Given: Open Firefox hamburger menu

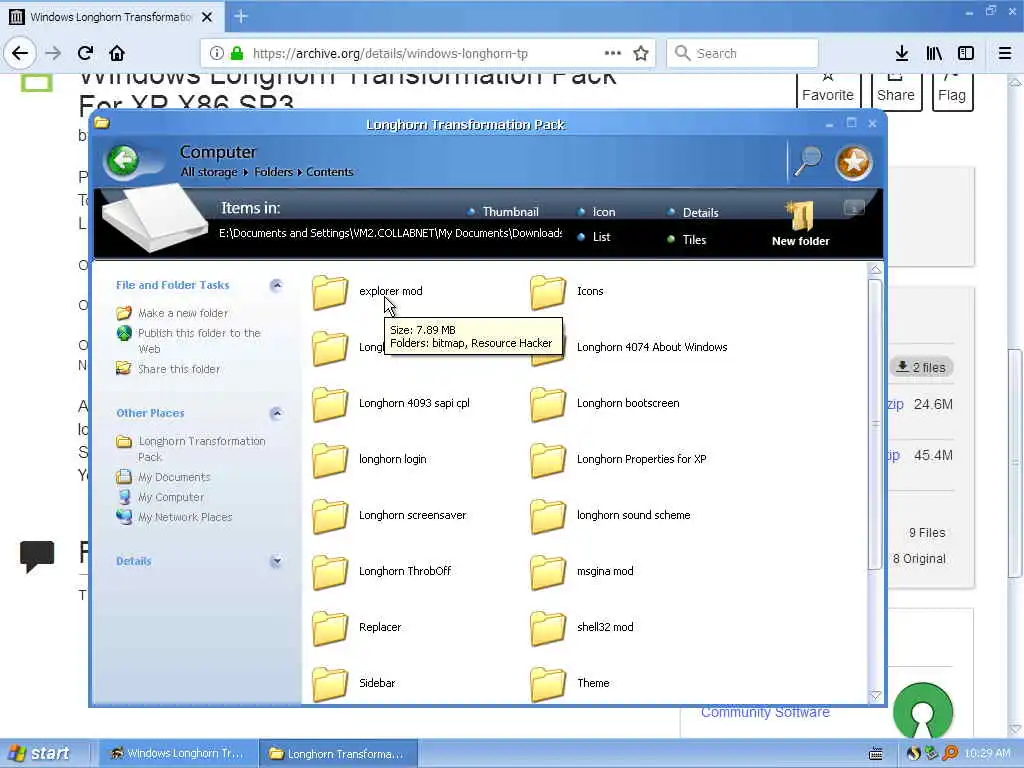Looking at the screenshot, I should click(x=1004, y=53).
